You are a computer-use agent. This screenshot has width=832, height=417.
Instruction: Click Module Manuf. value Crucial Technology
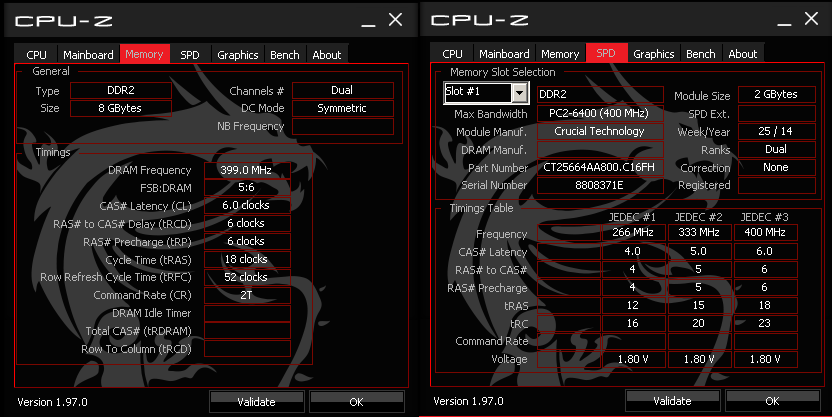(600, 131)
